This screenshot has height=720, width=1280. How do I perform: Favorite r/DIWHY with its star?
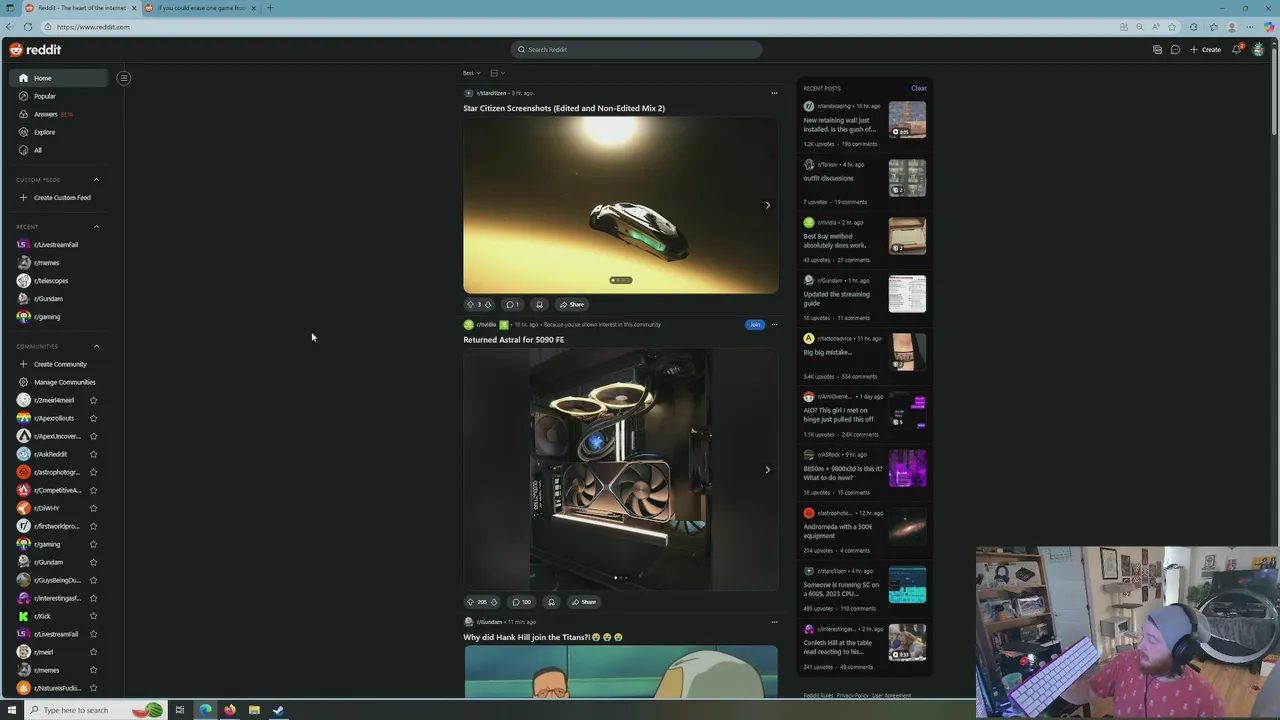coord(93,508)
